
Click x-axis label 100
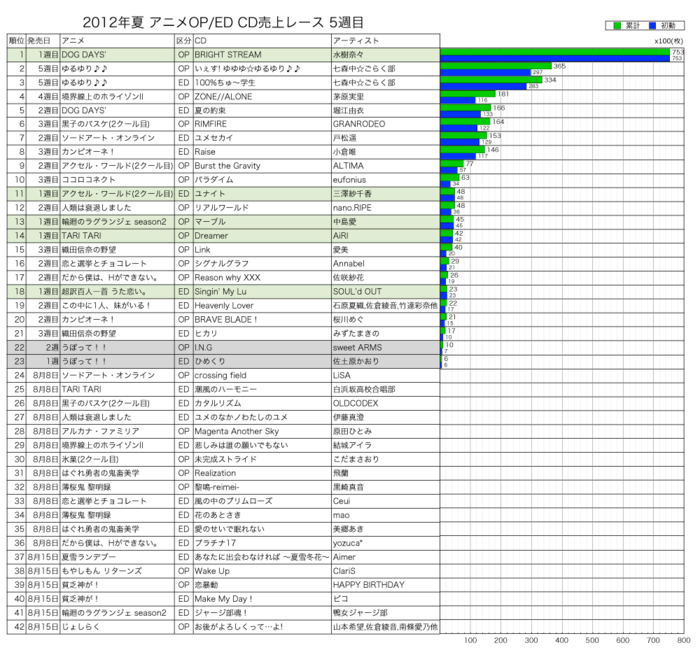(470, 640)
